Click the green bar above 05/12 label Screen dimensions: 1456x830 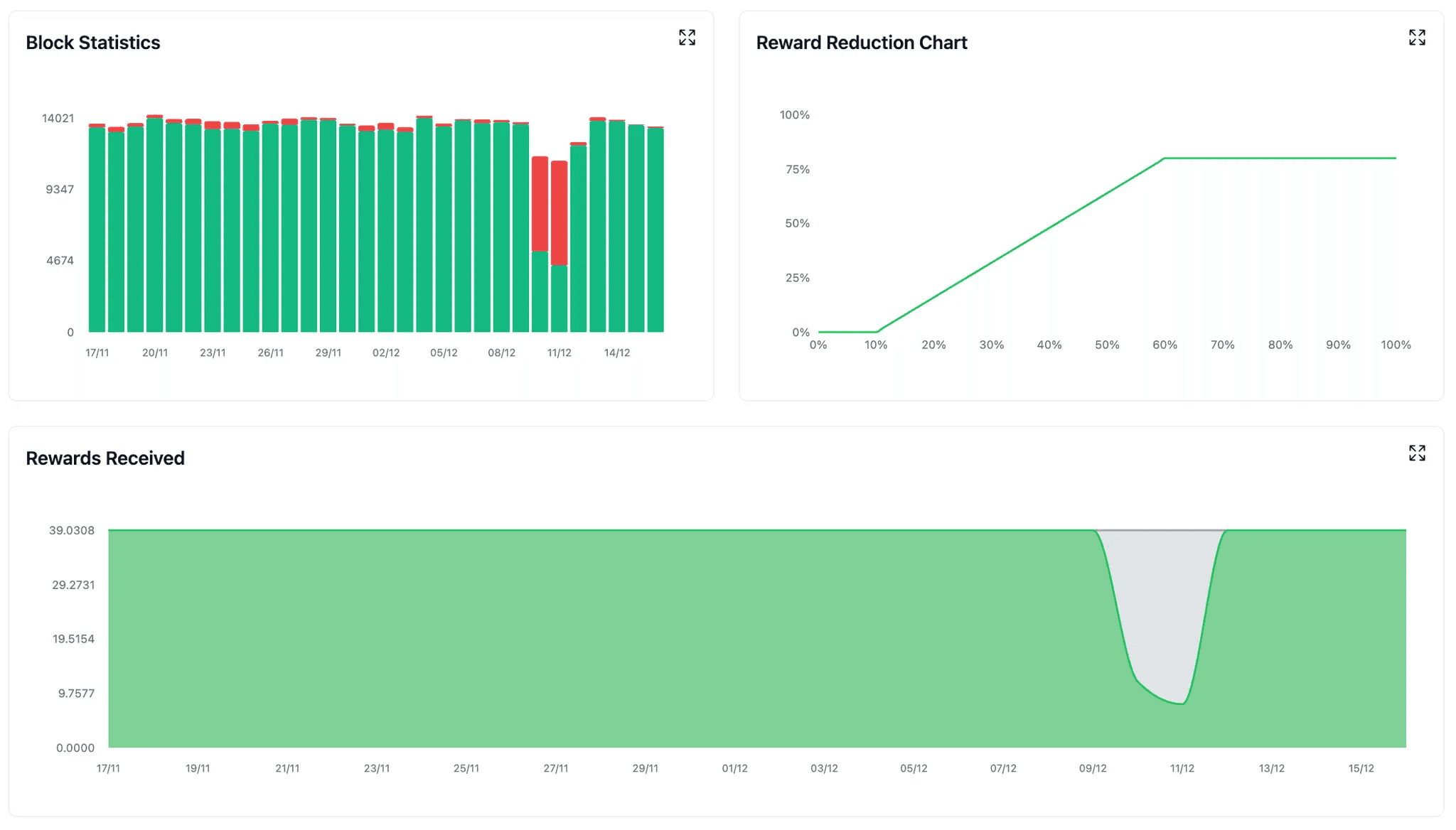click(444, 227)
